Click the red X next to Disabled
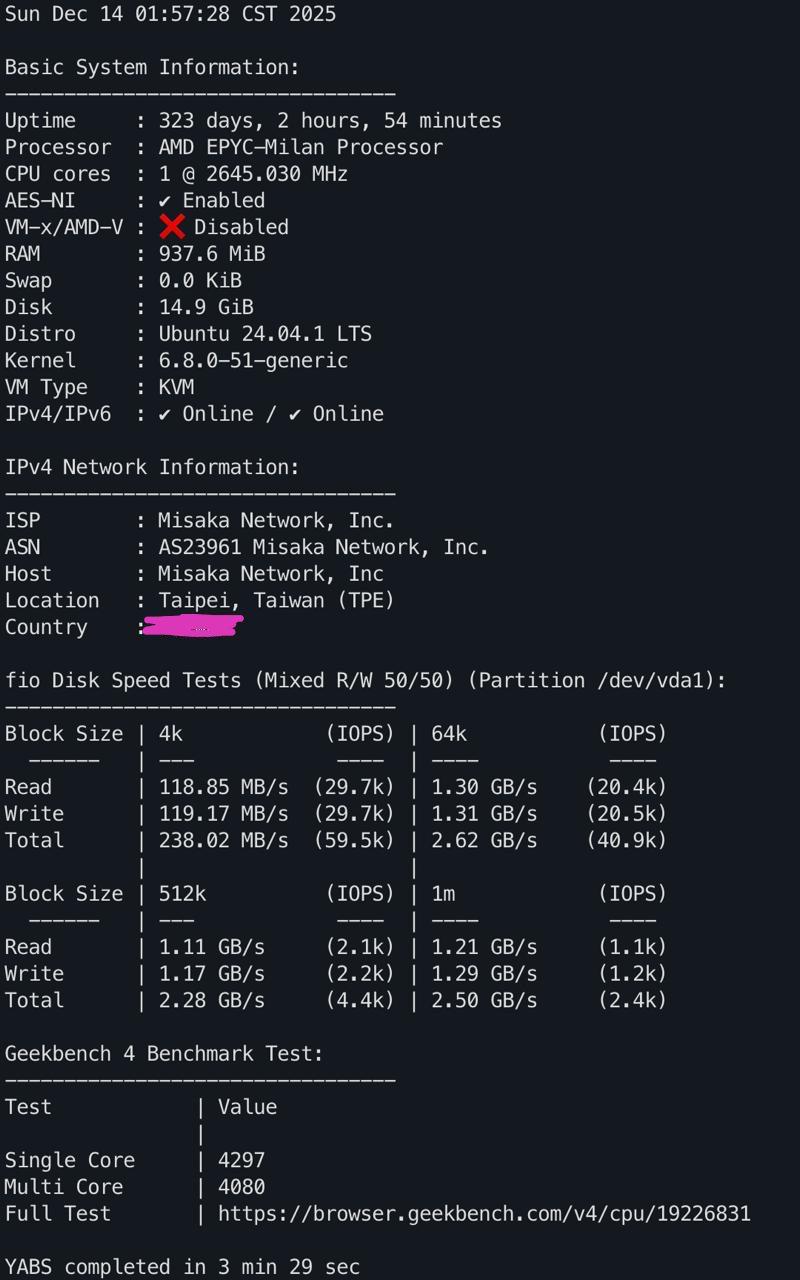 coord(172,227)
